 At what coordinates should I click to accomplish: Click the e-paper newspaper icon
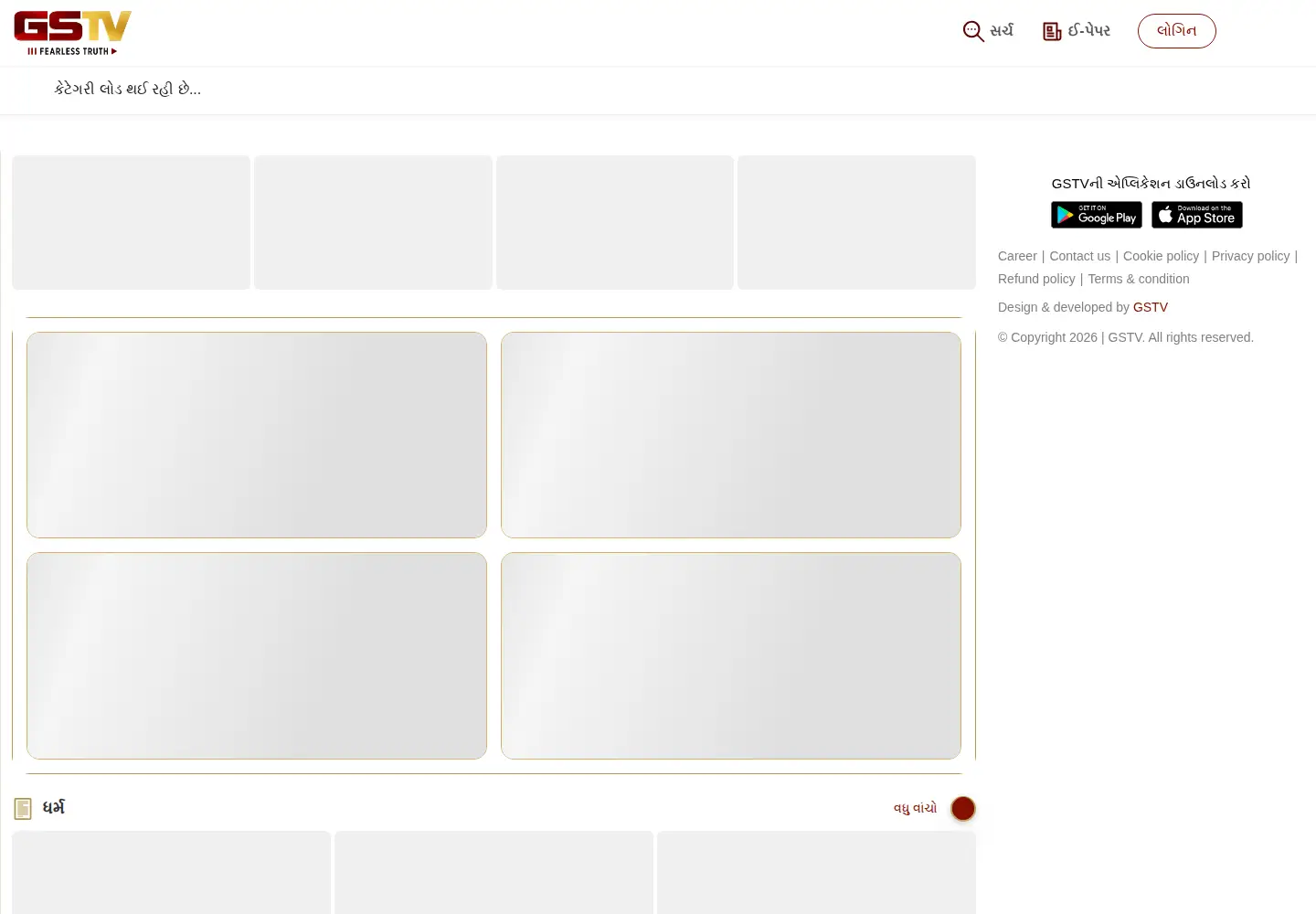pyautogui.click(x=1052, y=31)
